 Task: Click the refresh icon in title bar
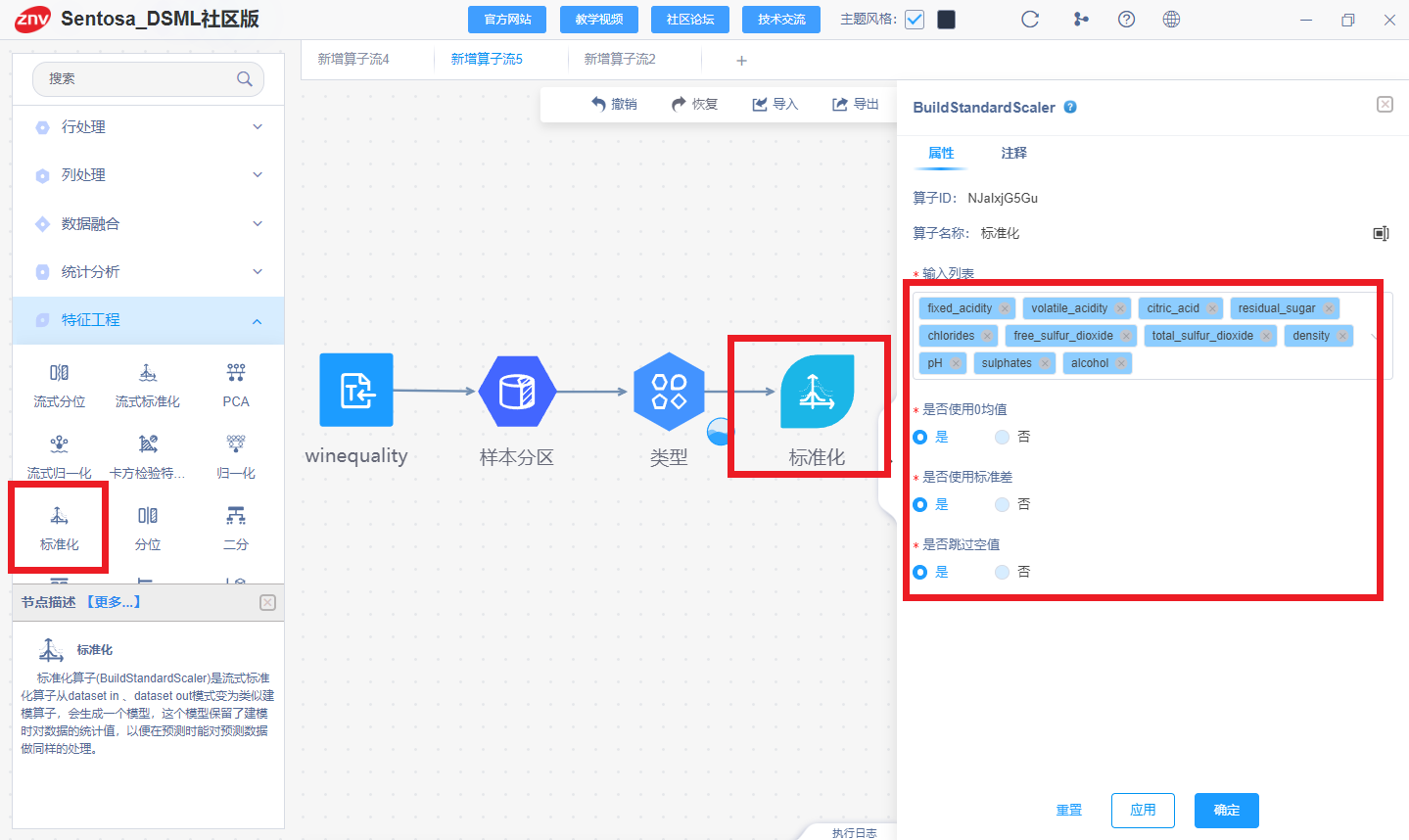pyautogui.click(x=1030, y=20)
